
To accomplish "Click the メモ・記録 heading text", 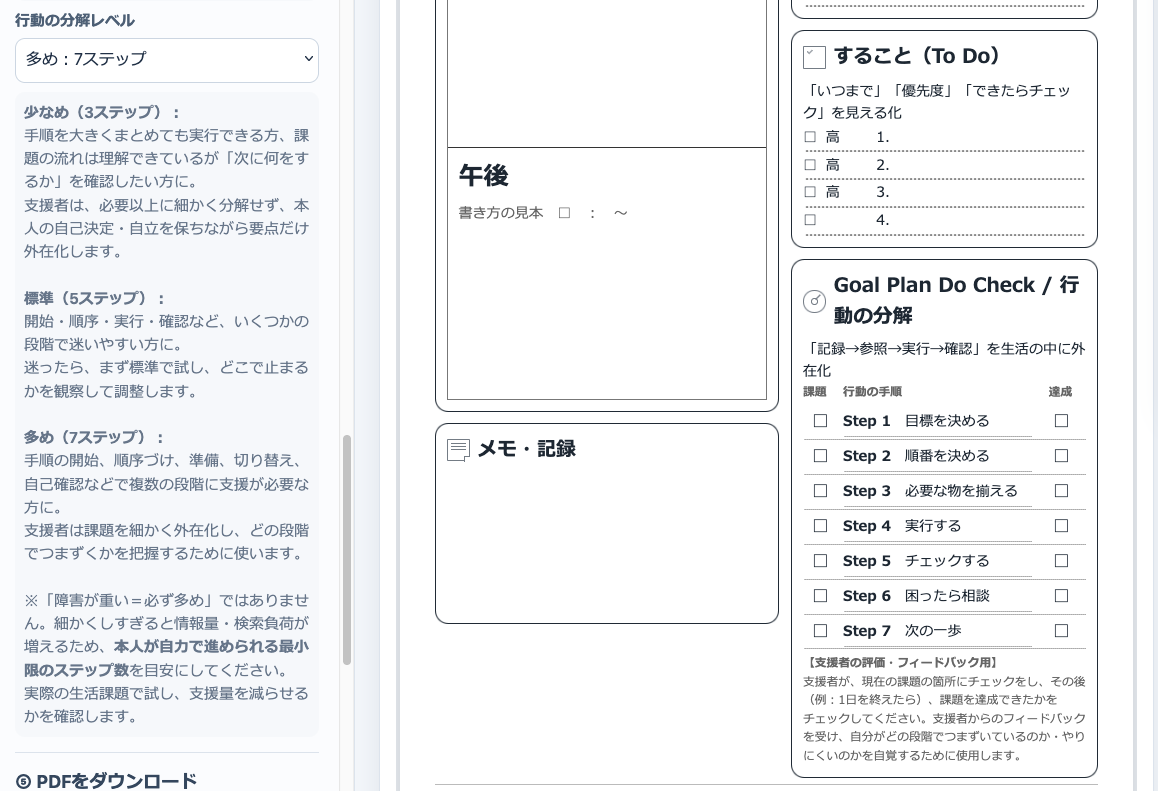I will click(x=527, y=449).
